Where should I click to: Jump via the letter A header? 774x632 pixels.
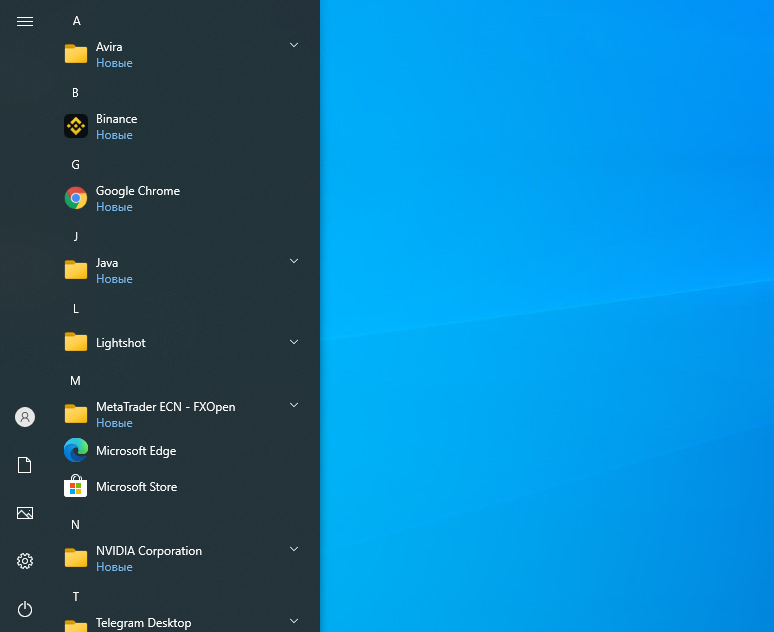[x=77, y=21]
